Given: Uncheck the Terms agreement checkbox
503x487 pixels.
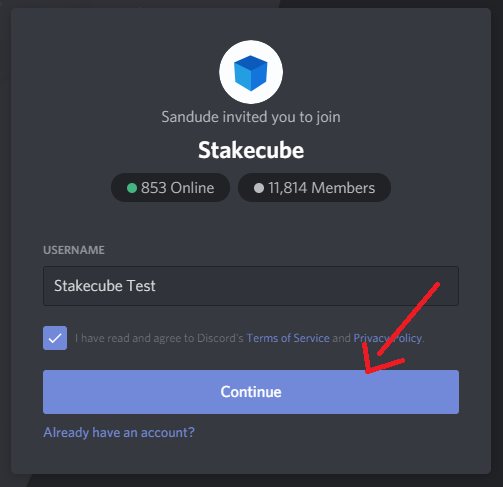Looking at the screenshot, I should coord(55,338).
